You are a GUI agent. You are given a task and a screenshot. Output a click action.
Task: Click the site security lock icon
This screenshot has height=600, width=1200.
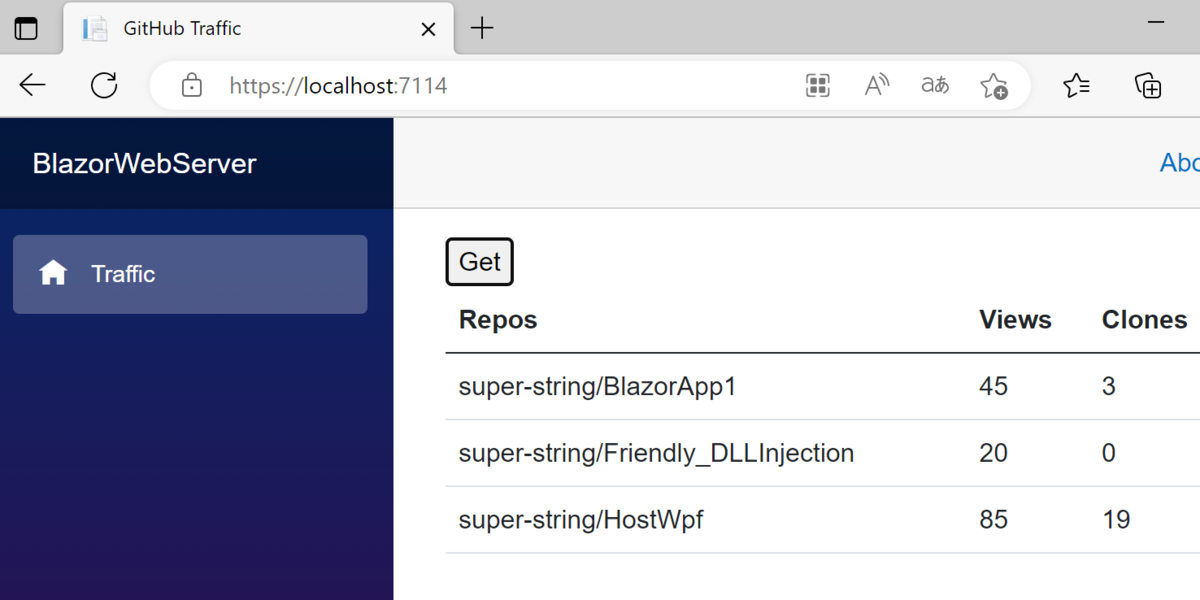[x=191, y=85]
